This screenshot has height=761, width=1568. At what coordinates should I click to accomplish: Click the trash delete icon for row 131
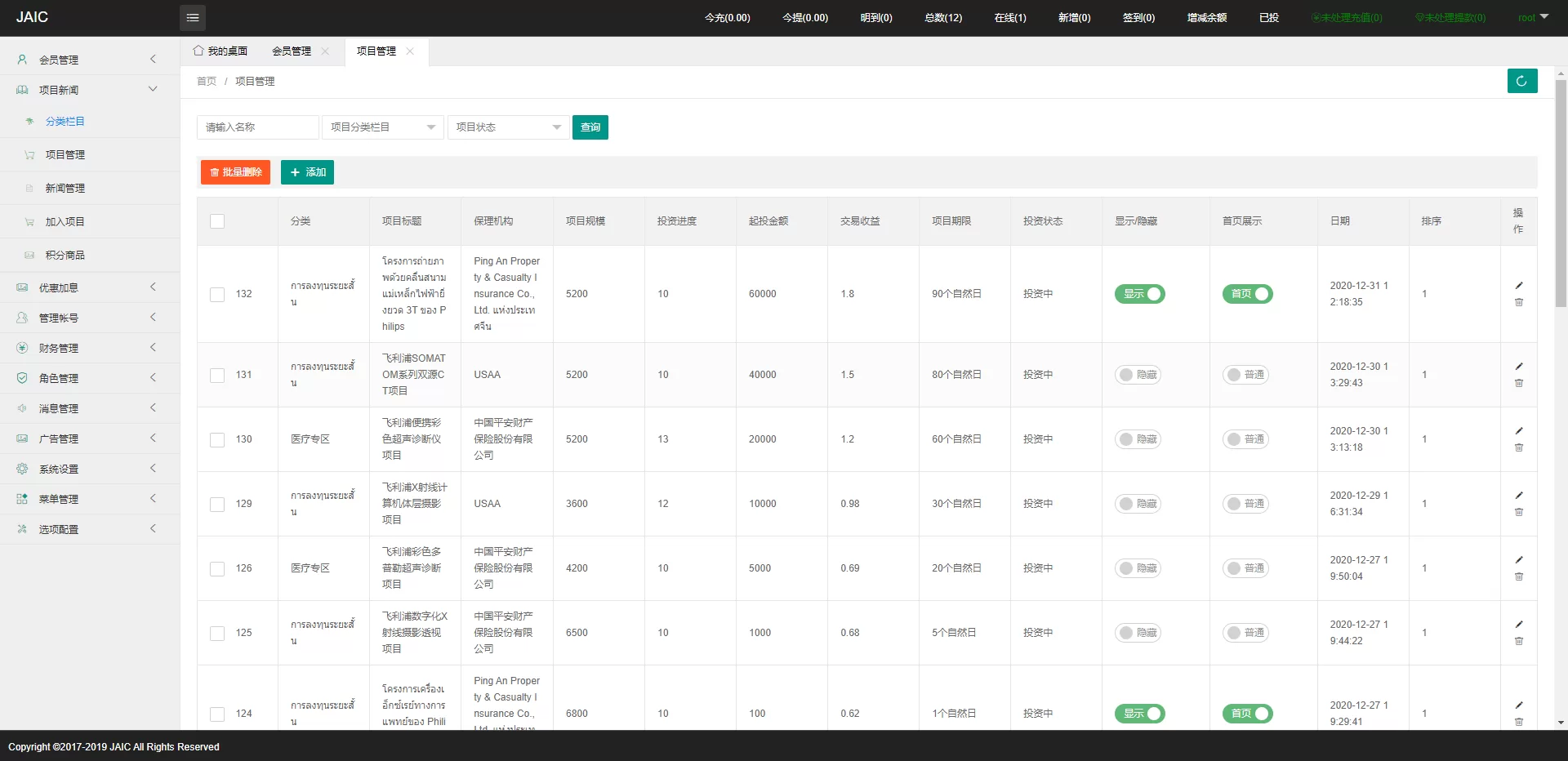pos(1519,383)
